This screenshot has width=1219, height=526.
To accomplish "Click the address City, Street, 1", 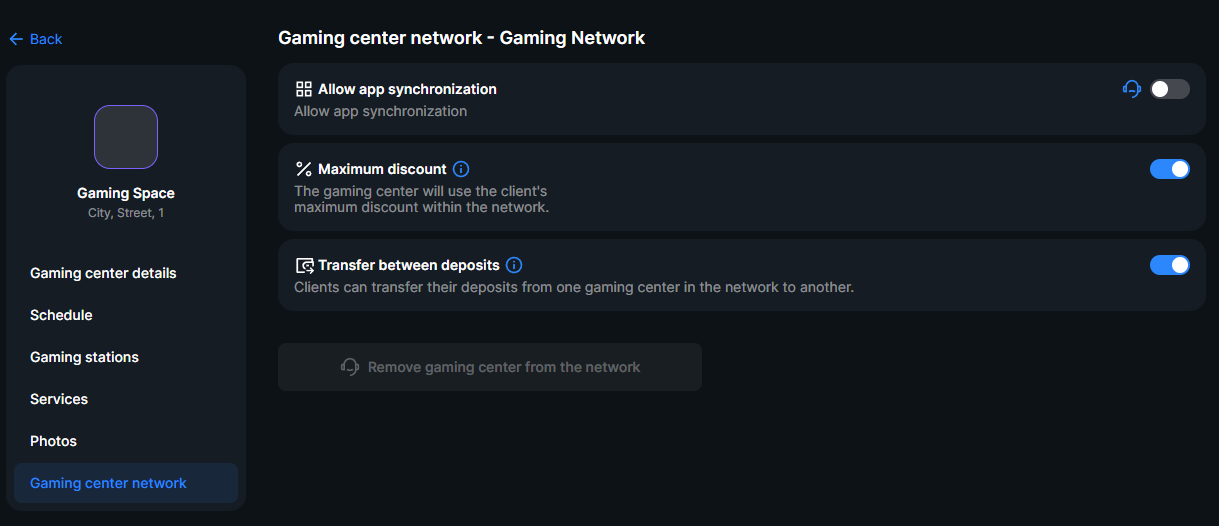I will pos(126,213).
